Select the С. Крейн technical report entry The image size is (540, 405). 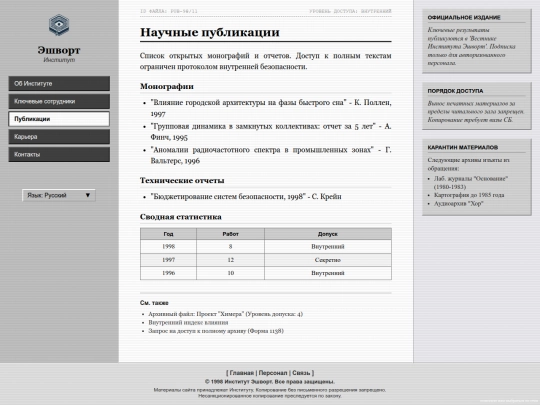[246, 197]
